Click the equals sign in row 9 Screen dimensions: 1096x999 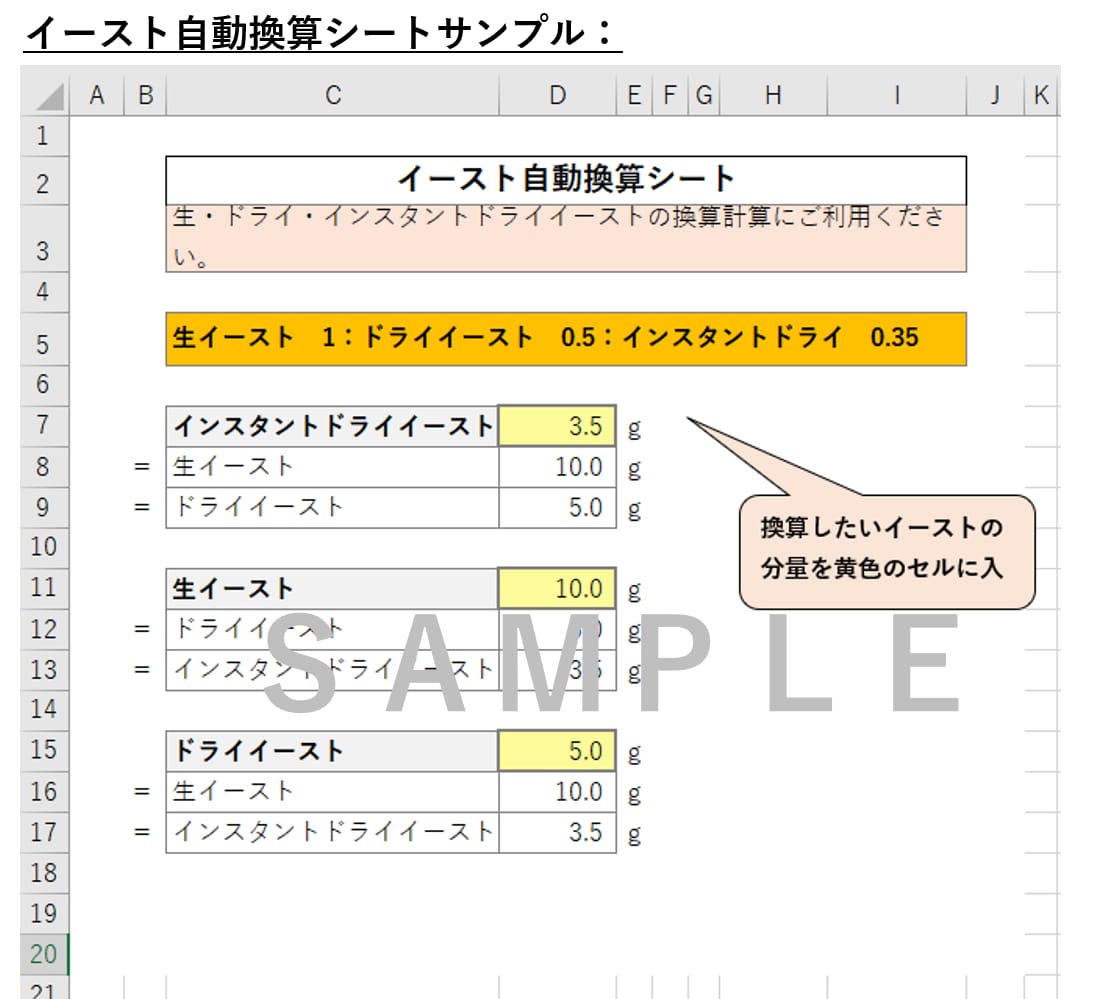[142, 508]
